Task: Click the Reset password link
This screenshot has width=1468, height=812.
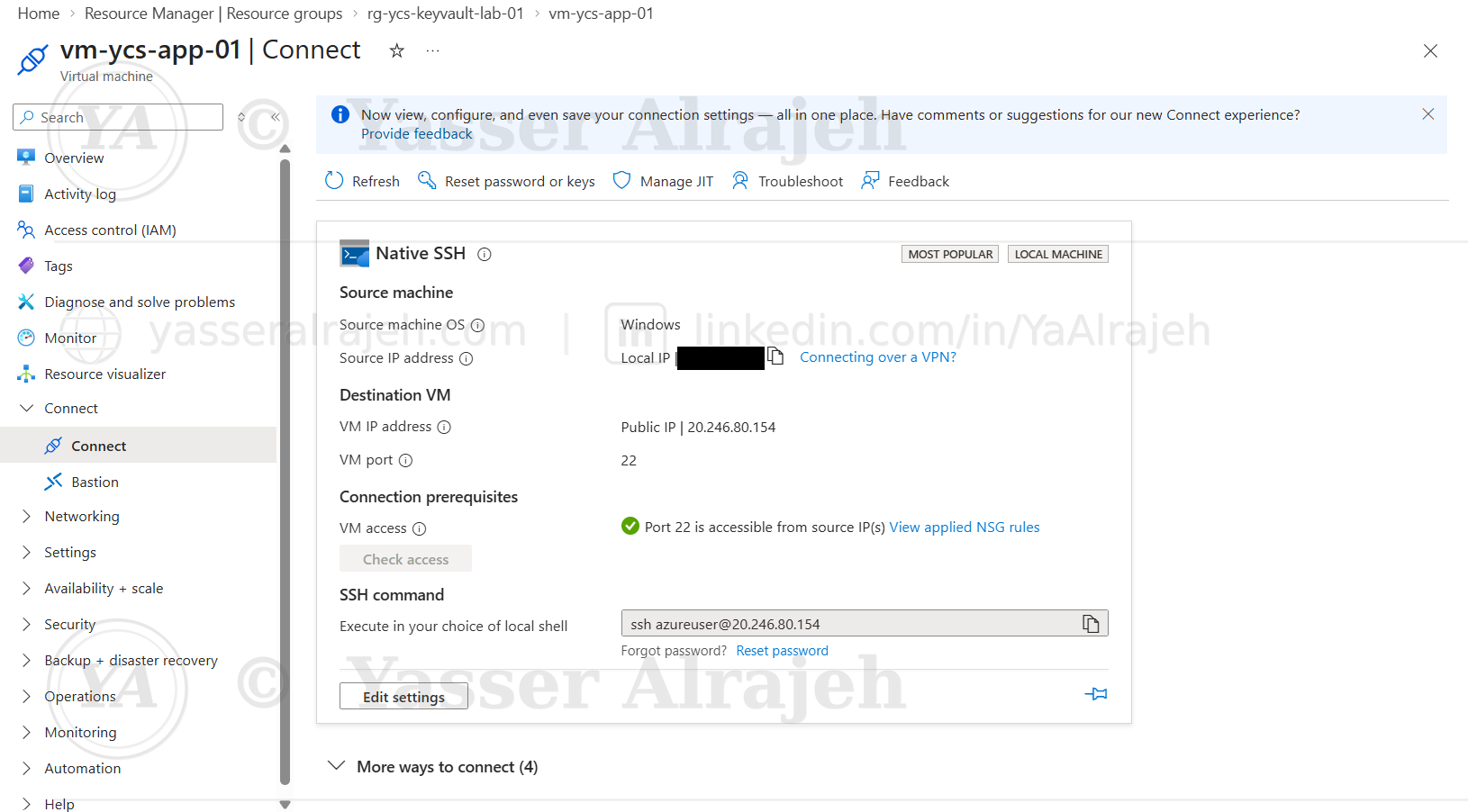Action: [x=782, y=651]
